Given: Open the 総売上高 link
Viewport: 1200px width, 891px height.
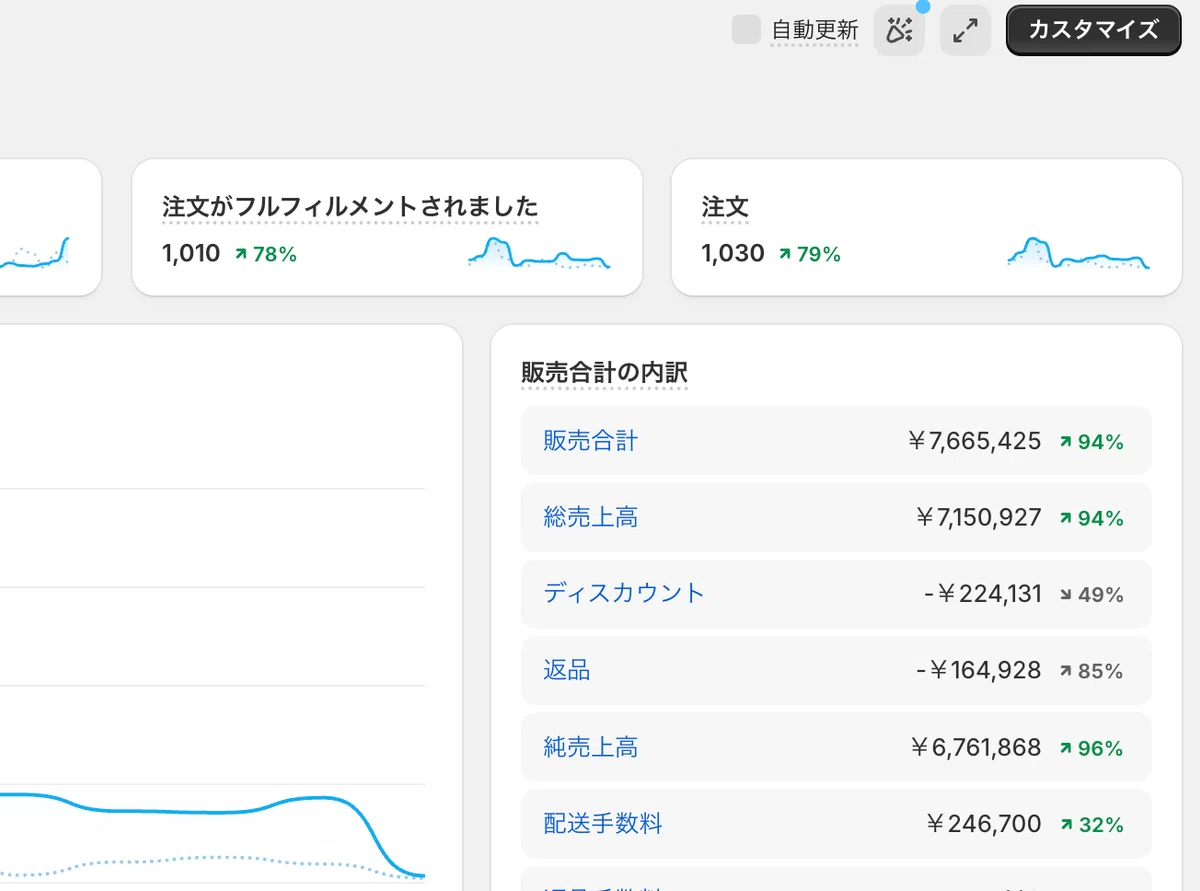Looking at the screenshot, I should pyautogui.click(x=590, y=517).
